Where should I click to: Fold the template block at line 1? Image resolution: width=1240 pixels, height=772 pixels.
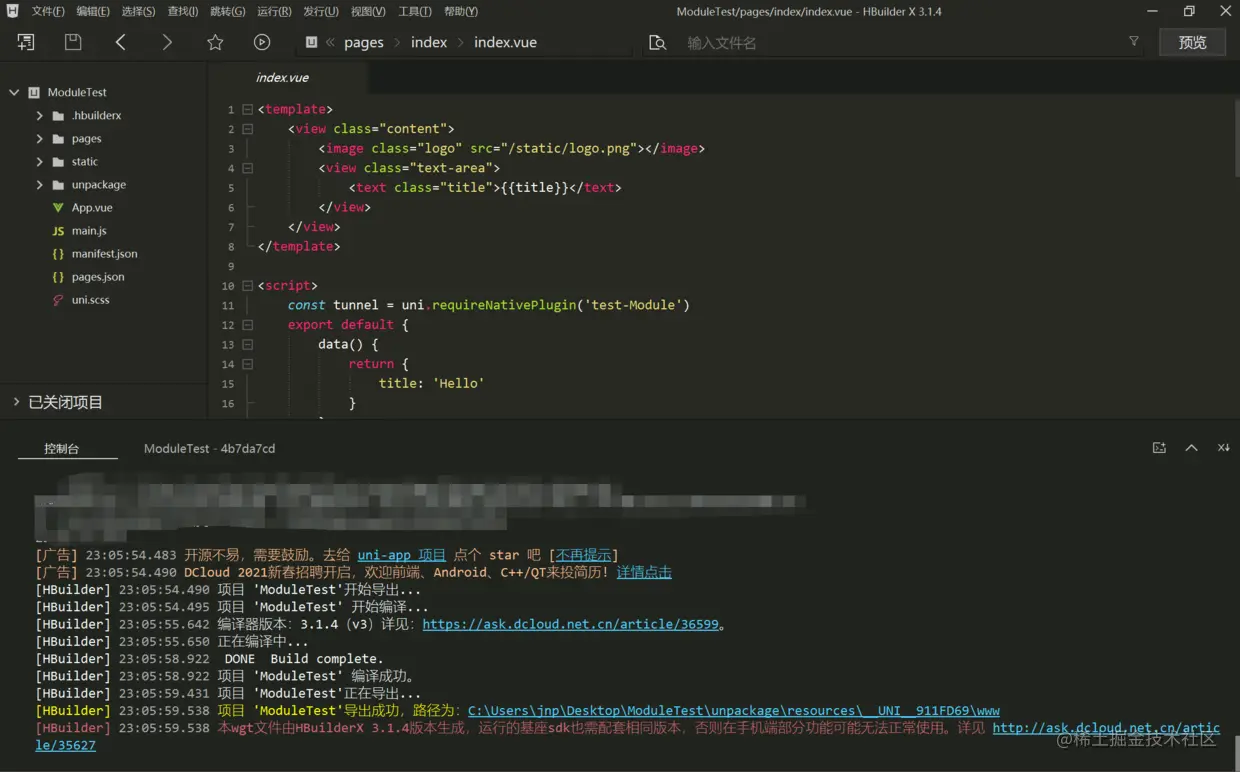click(x=247, y=109)
